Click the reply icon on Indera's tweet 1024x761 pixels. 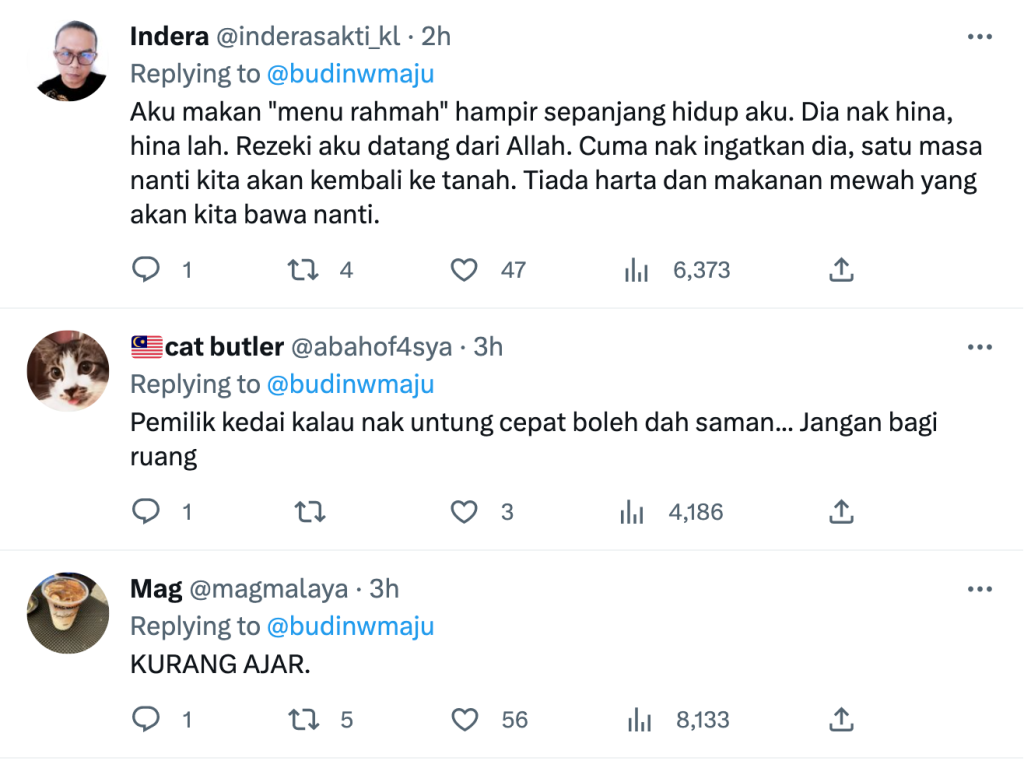[145, 269]
